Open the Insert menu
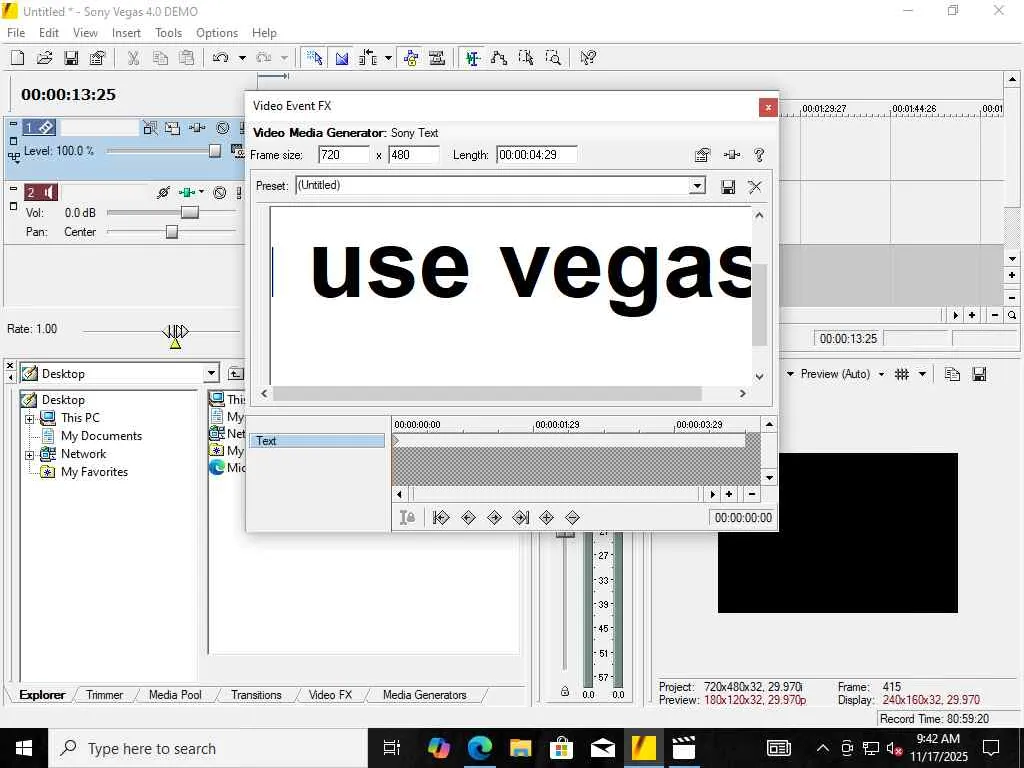 126,33
